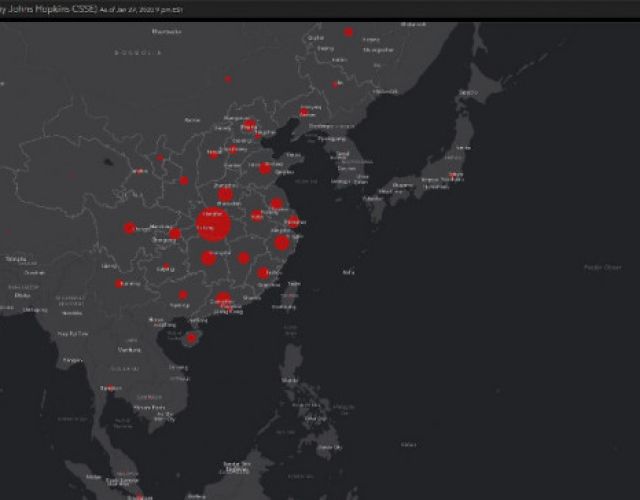Click the Jiangxi red circle
640x500 pixels.
(243, 258)
